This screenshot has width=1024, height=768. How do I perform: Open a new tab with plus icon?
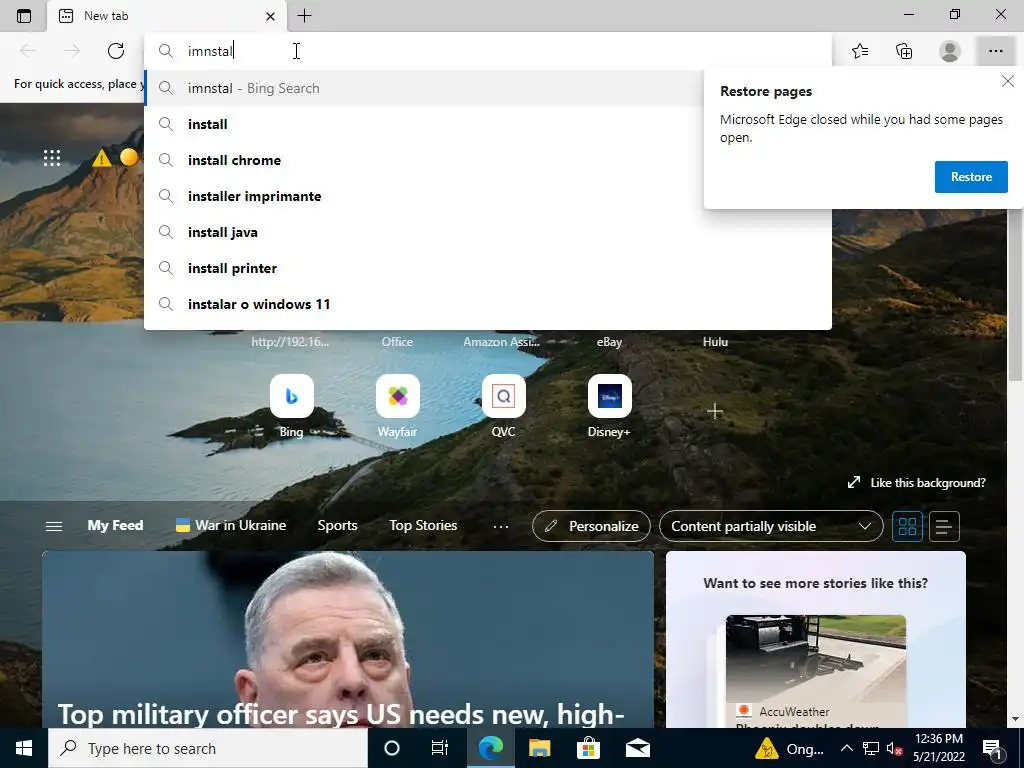tap(304, 16)
